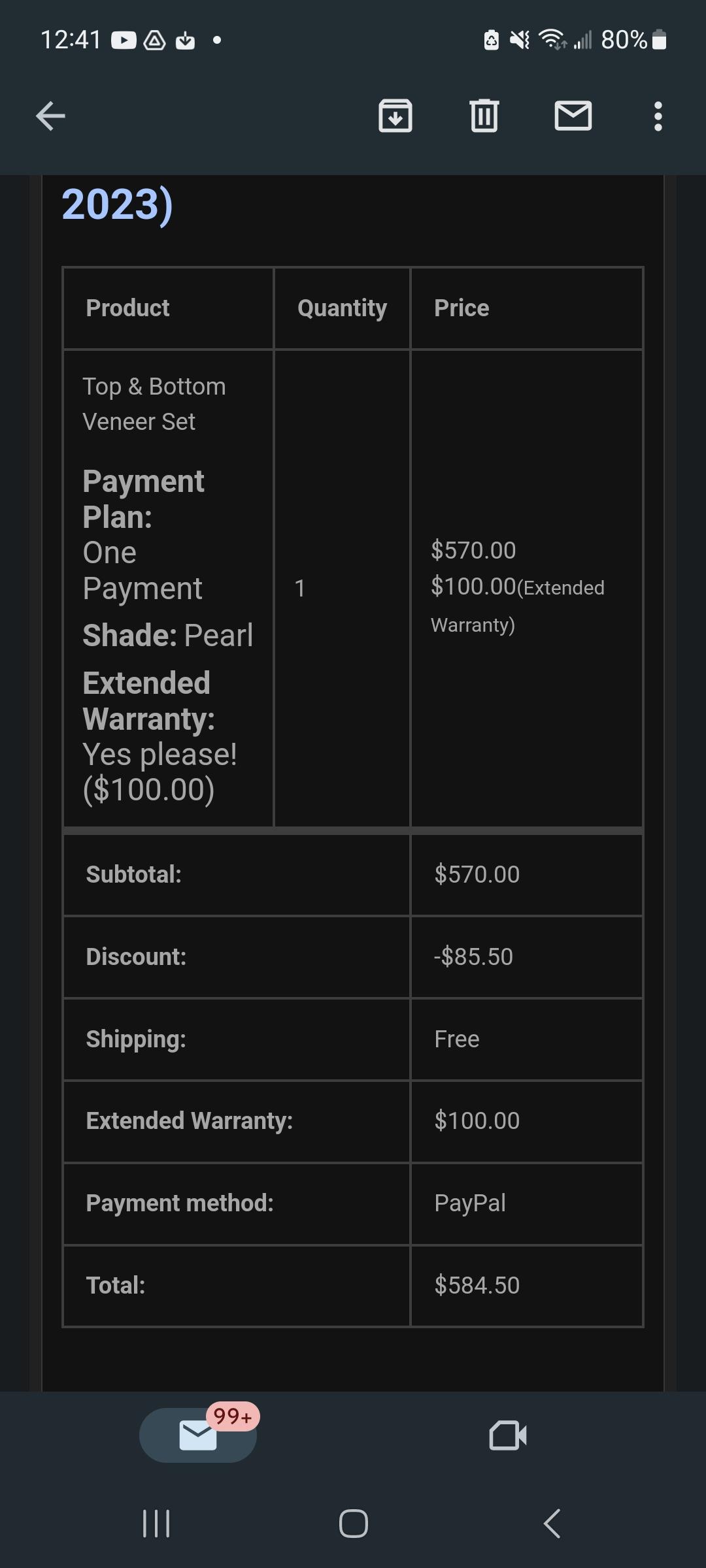706x1568 pixels.
Task: Tap the Subtotal amount $570.00
Action: click(477, 874)
